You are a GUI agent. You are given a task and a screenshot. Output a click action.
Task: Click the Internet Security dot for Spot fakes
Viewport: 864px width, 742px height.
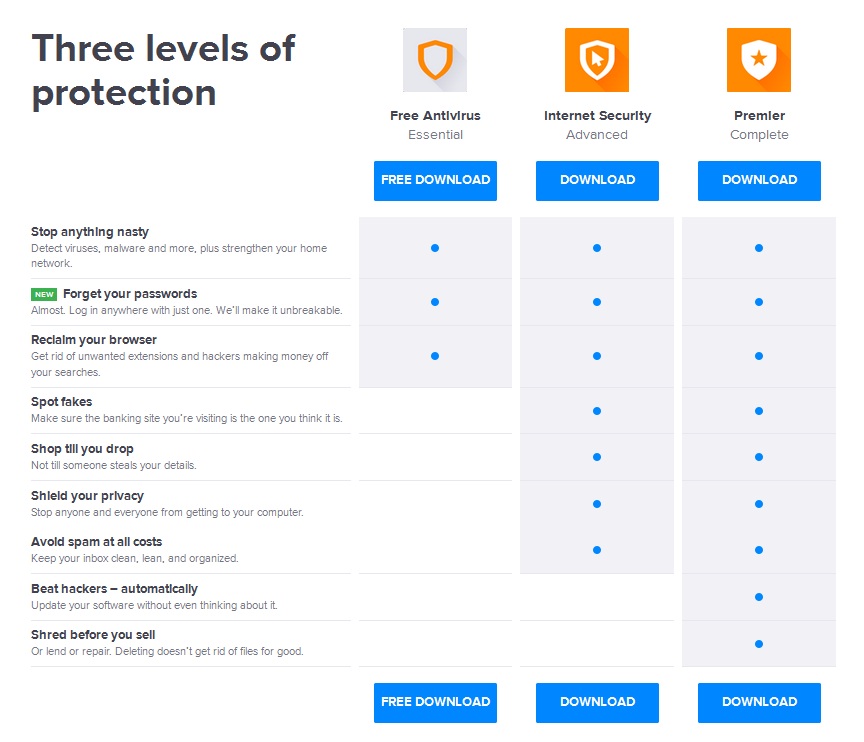click(x=597, y=411)
